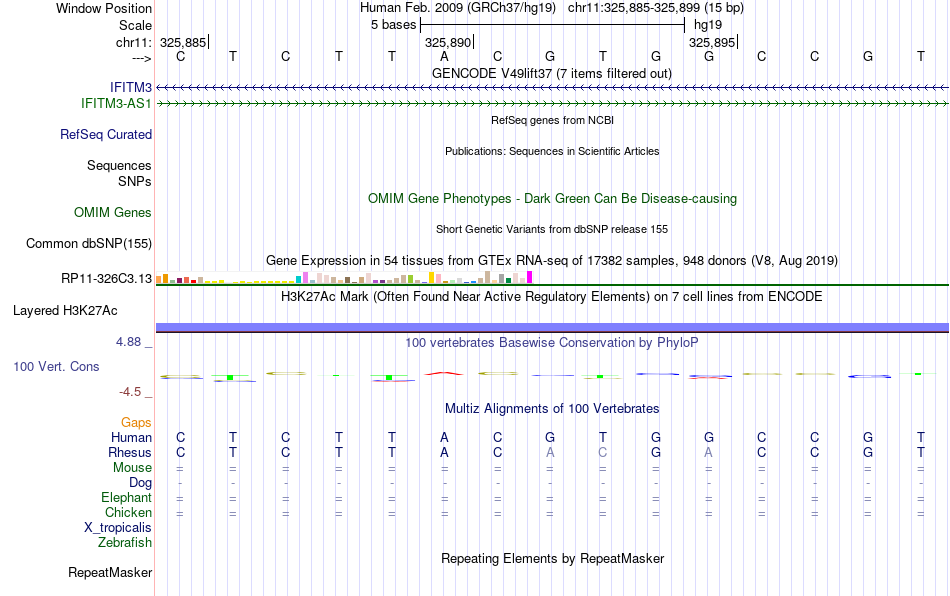Click the cyan bar in GTEx expression chart
Screen dimensions: 950x596
[299, 280]
